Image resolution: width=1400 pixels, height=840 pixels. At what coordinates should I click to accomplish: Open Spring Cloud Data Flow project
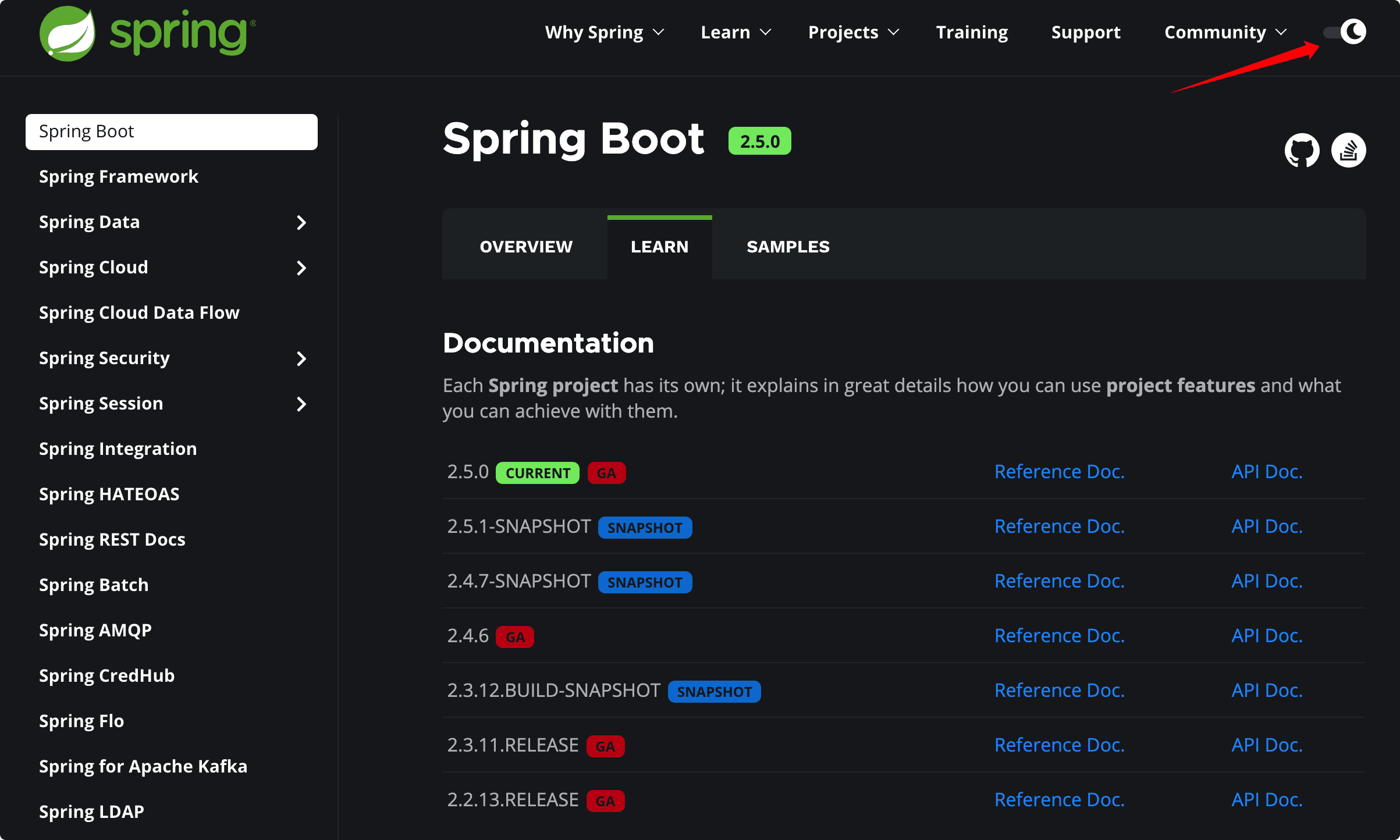point(139,312)
